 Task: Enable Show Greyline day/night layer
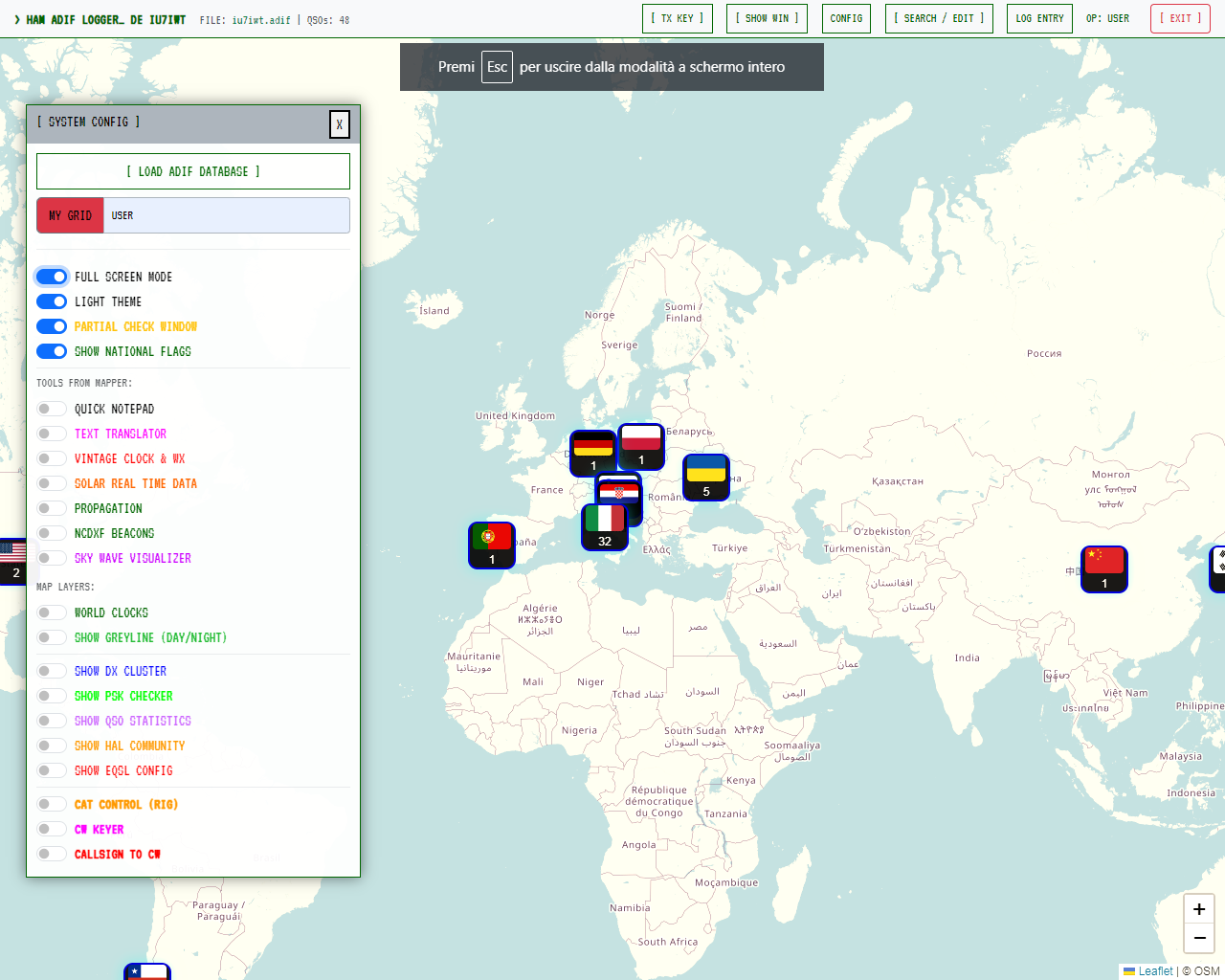coord(52,637)
